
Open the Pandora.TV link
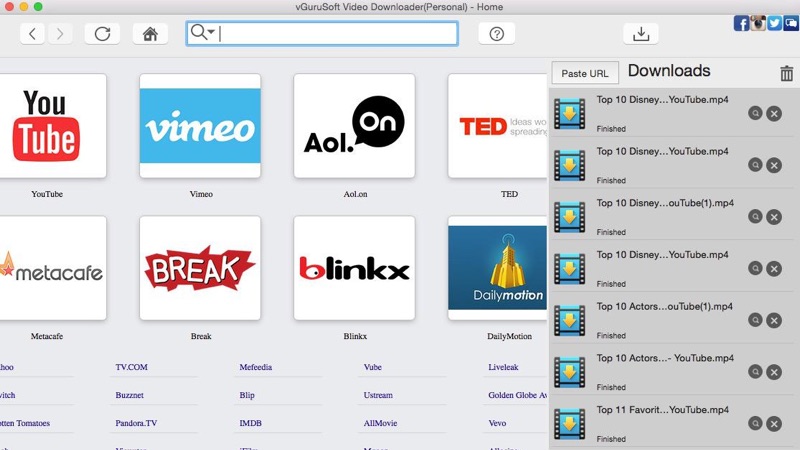pos(136,423)
